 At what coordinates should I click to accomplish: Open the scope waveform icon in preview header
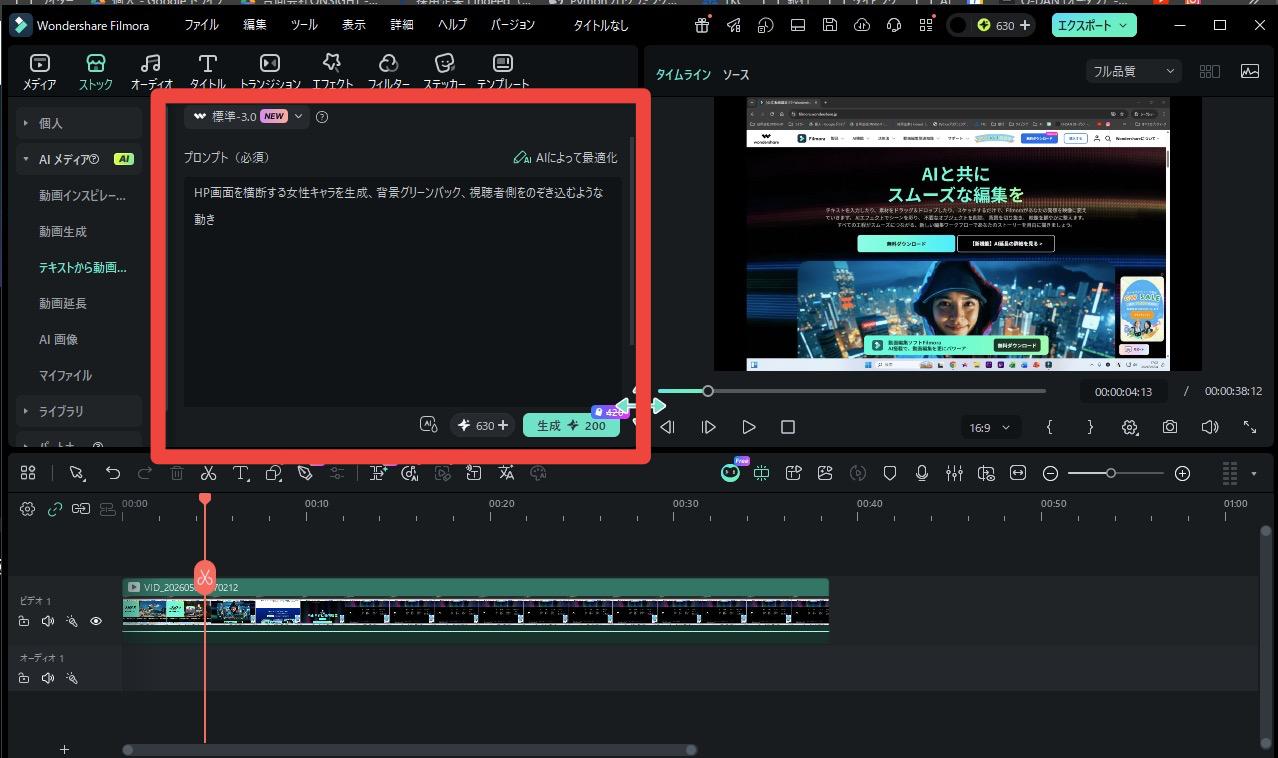click(x=1250, y=71)
